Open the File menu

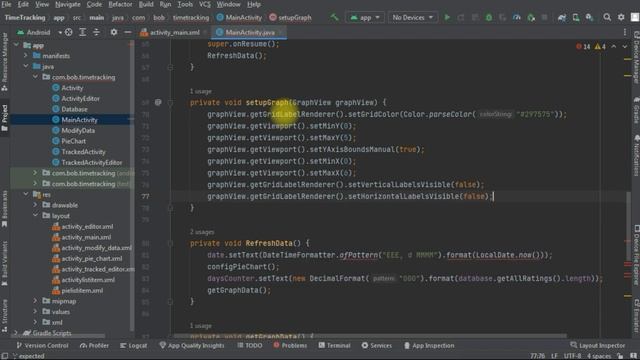pyautogui.click(x=6, y=4)
